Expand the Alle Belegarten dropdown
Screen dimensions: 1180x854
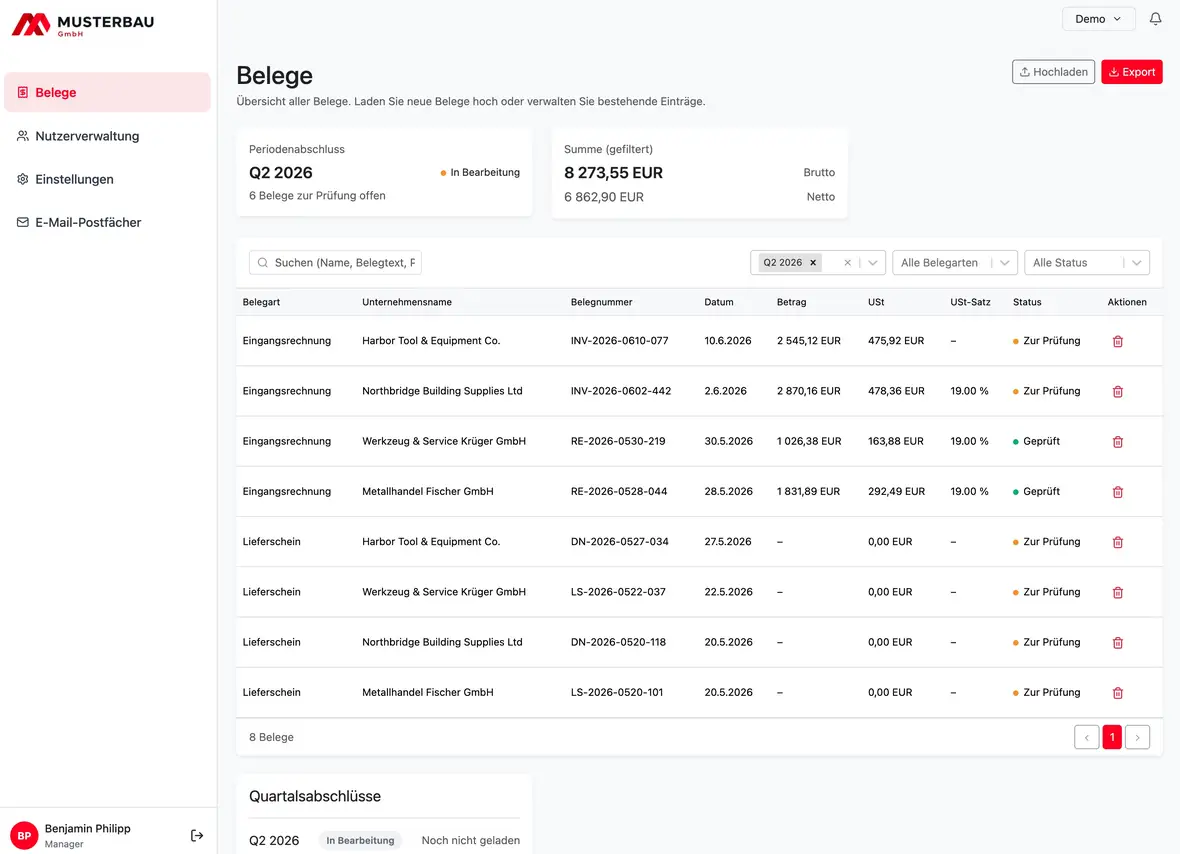(x=954, y=263)
